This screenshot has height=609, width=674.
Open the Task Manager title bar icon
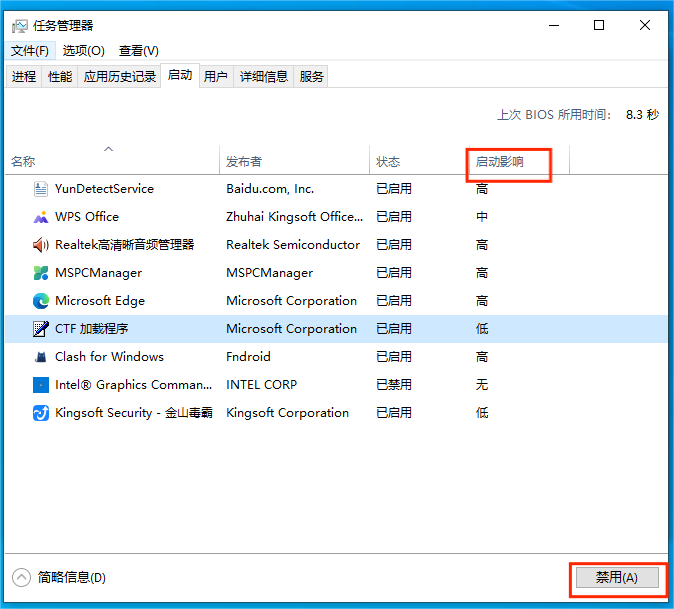click(x=20, y=26)
